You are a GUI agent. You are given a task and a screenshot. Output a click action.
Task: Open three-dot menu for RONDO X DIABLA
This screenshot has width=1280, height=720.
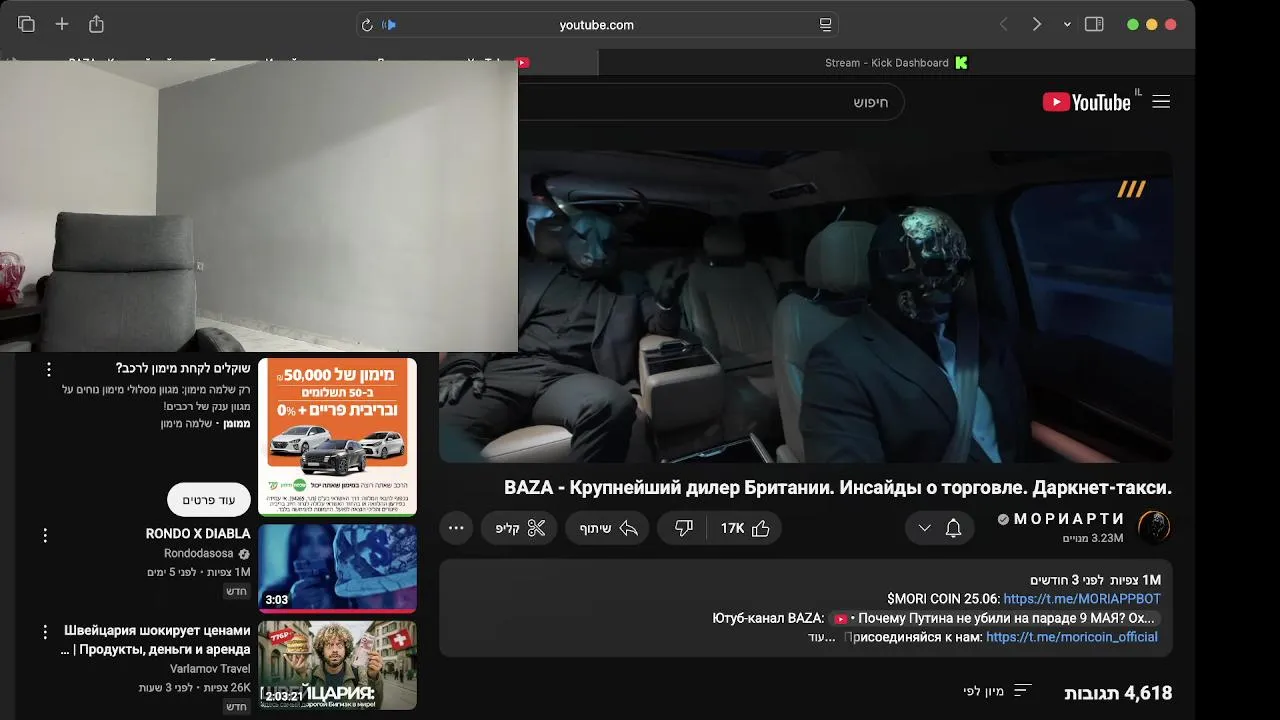[45, 536]
